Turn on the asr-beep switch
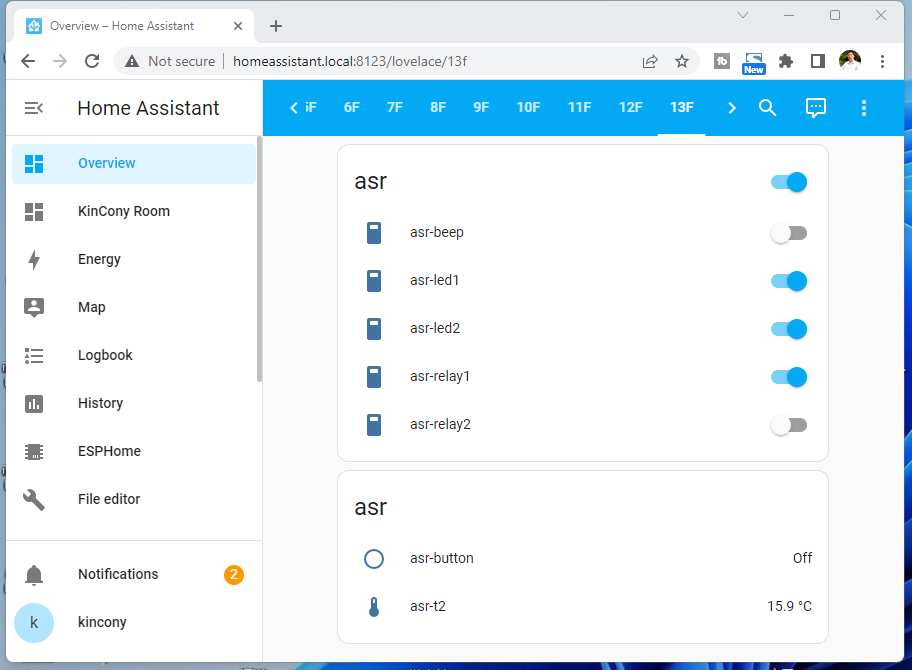The height and width of the screenshot is (670, 912). coord(788,233)
